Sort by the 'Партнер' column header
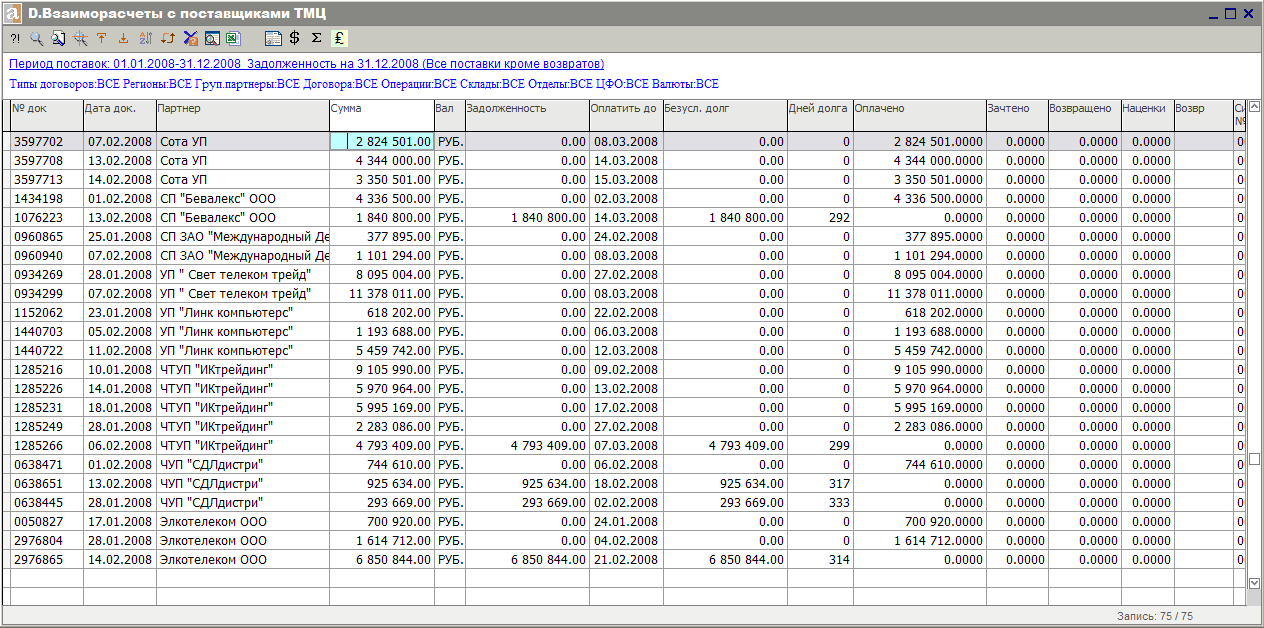Viewport: 1264px width, 628px height. (x=242, y=115)
